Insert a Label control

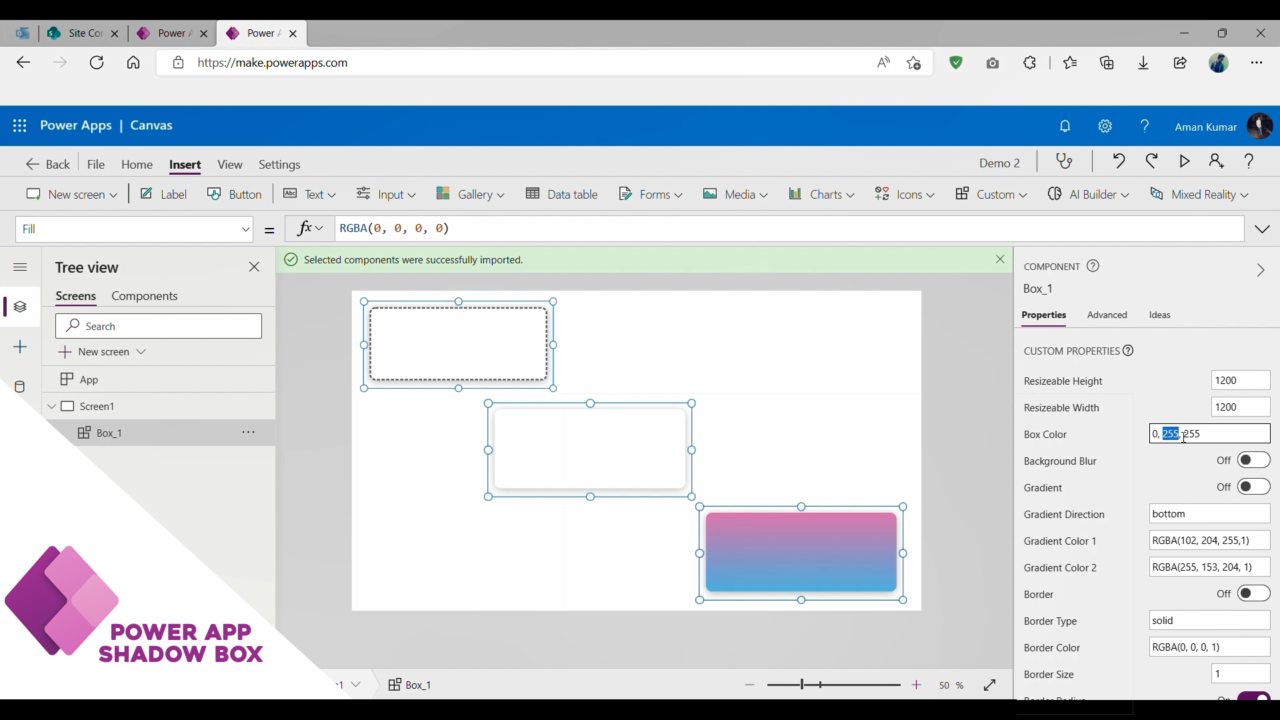[163, 194]
